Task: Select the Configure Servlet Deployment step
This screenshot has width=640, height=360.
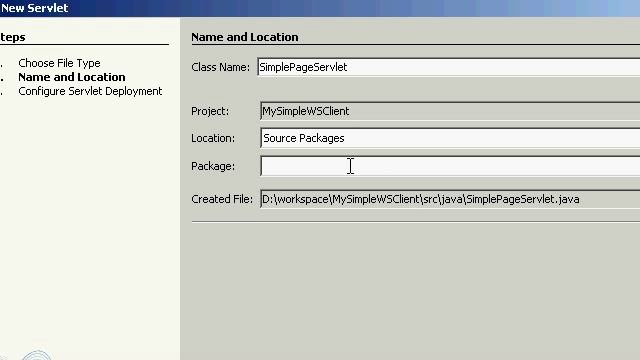Action: coord(90,91)
